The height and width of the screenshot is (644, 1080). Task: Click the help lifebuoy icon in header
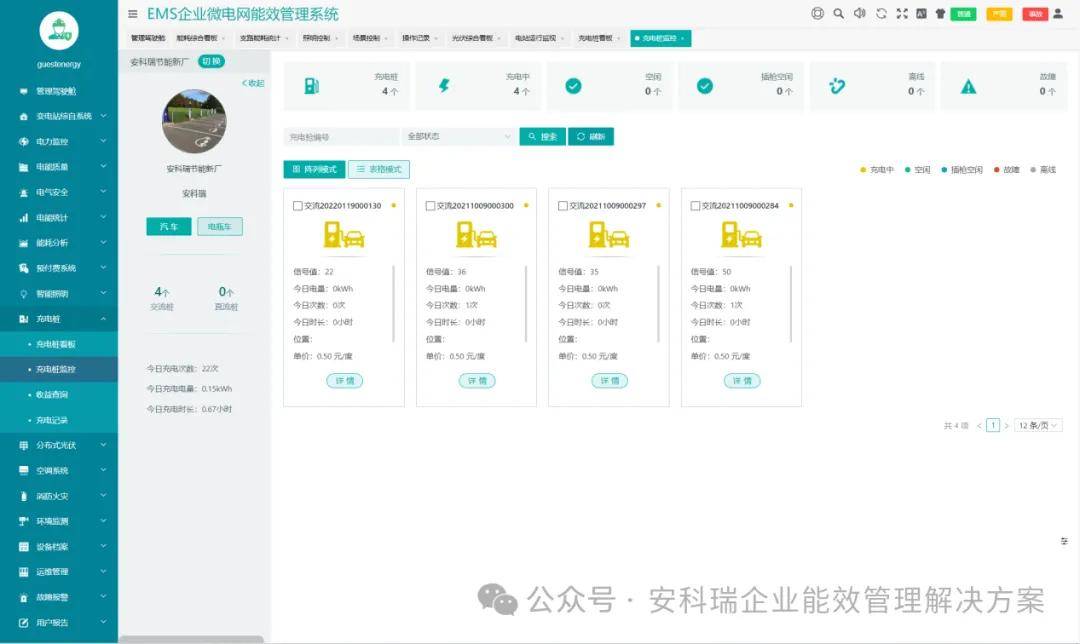pos(818,13)
